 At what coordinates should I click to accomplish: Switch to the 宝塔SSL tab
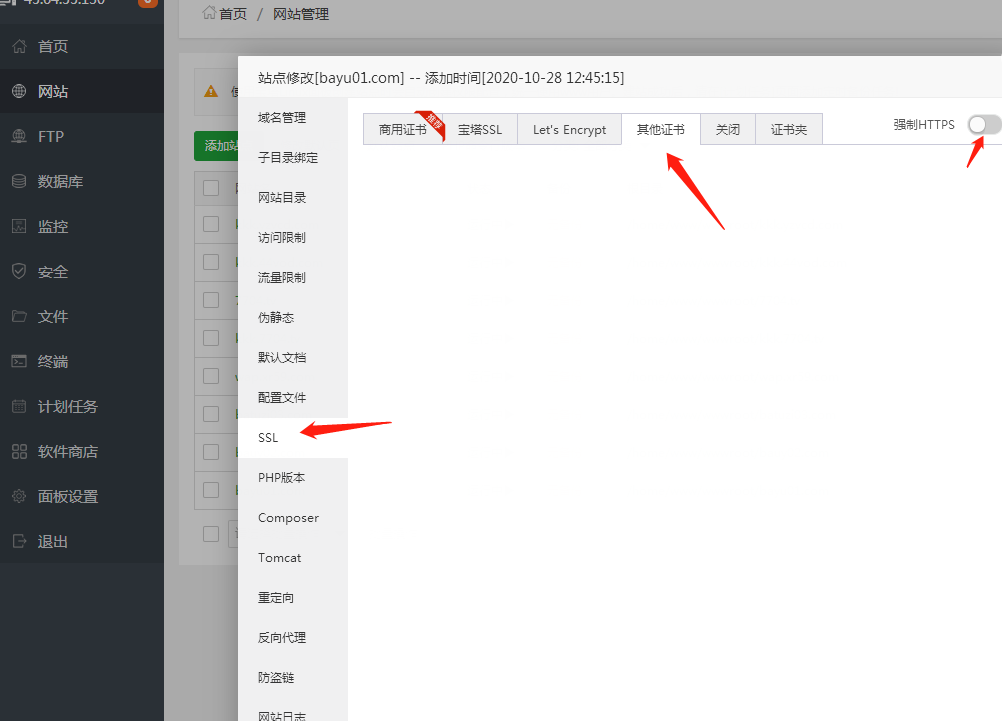pos(480,129)
